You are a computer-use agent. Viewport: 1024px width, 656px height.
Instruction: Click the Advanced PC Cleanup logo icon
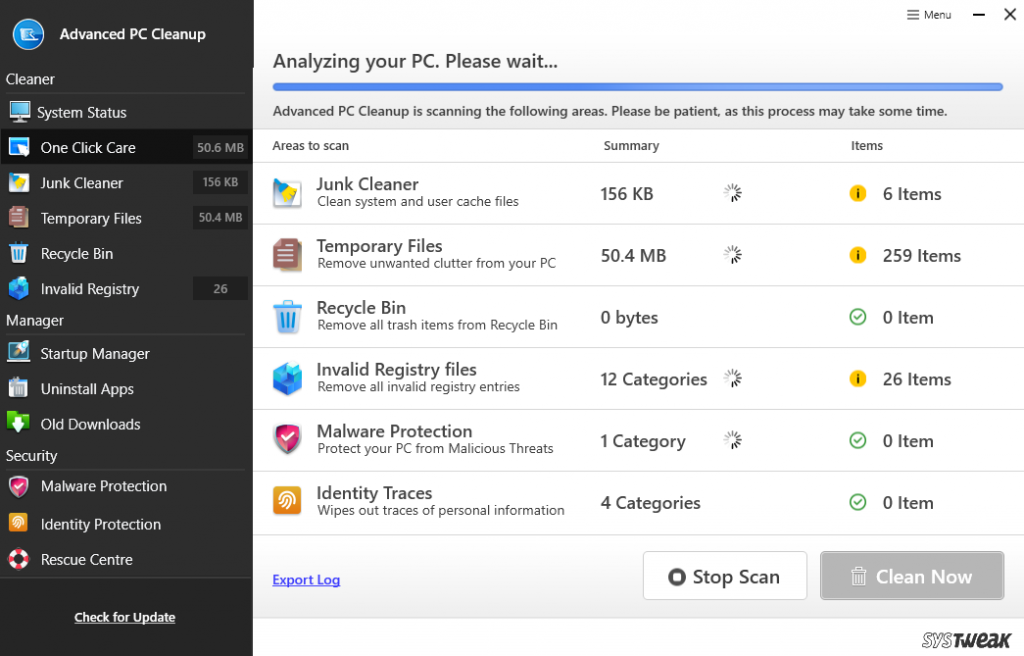[28, 34]
